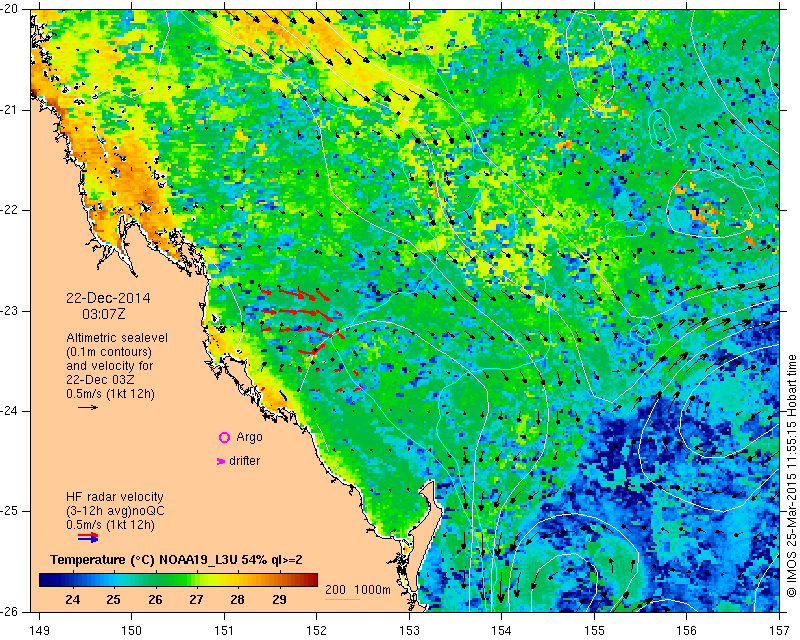
Task: Click the longitude axis label 156
Action: point(687,631)
